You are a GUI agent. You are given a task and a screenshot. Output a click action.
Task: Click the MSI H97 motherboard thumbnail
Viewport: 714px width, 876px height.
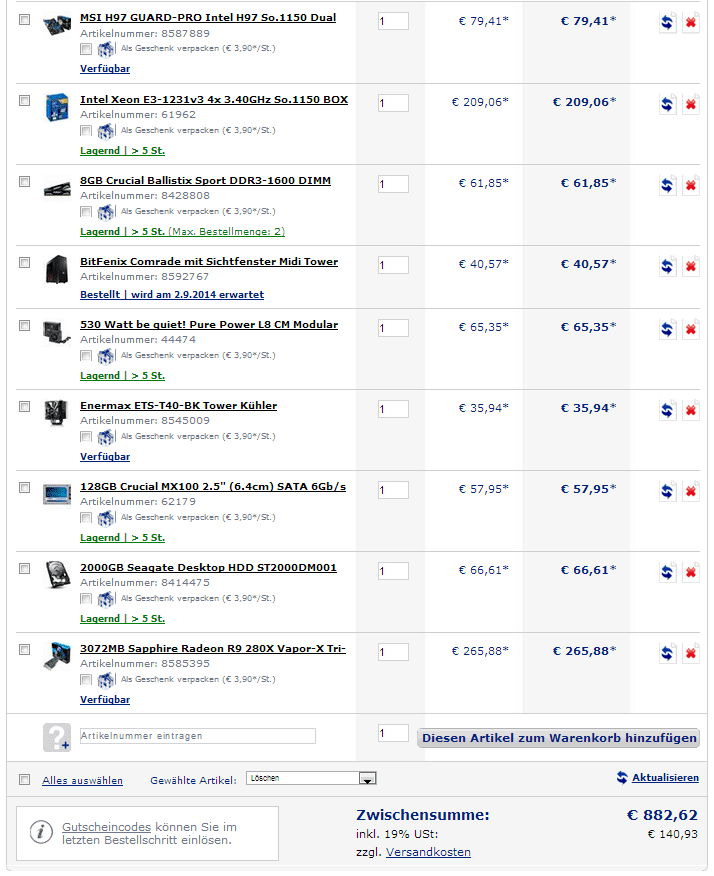(x=57, y=25)
